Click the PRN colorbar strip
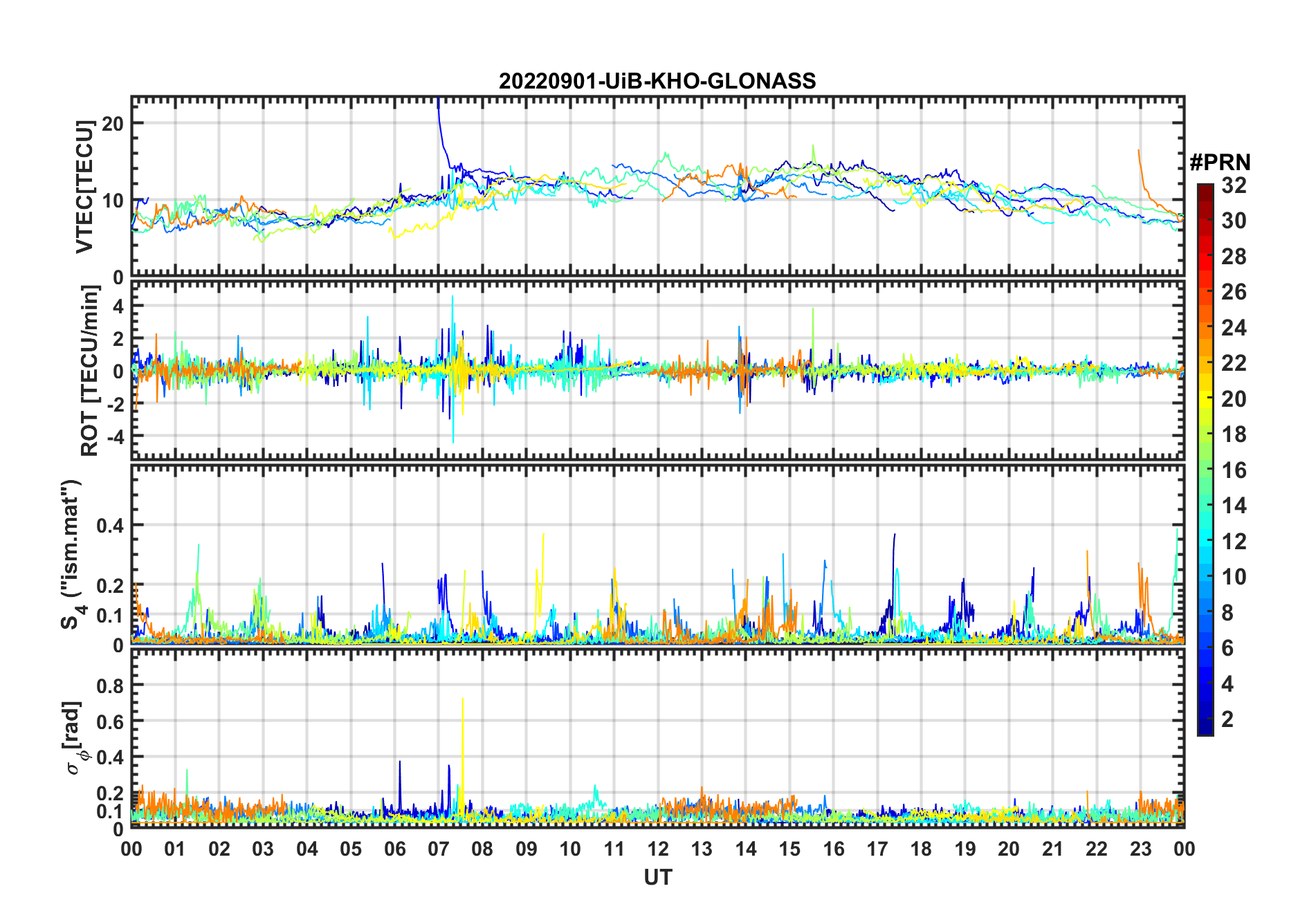Screen dimensions: 1316x920 (1205, 459)
